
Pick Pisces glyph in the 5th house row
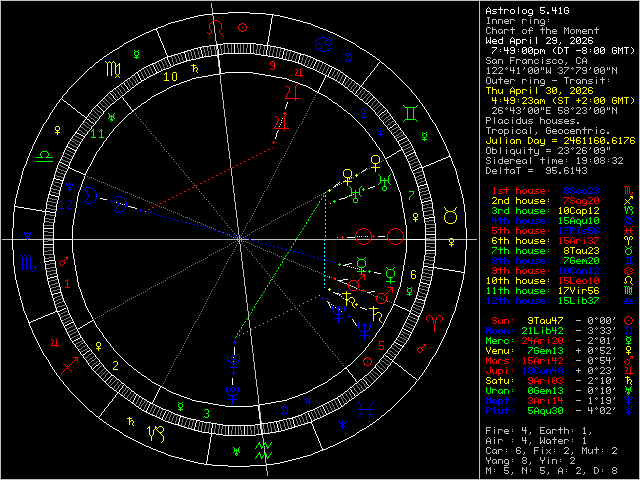coord(629,231)
